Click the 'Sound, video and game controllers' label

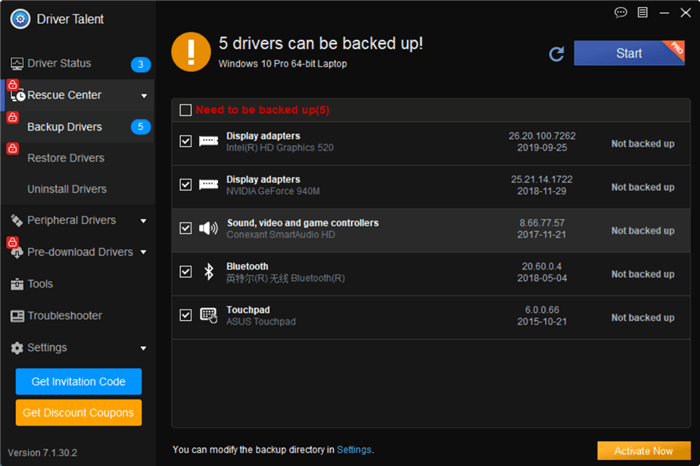click(x=303, y=223)
